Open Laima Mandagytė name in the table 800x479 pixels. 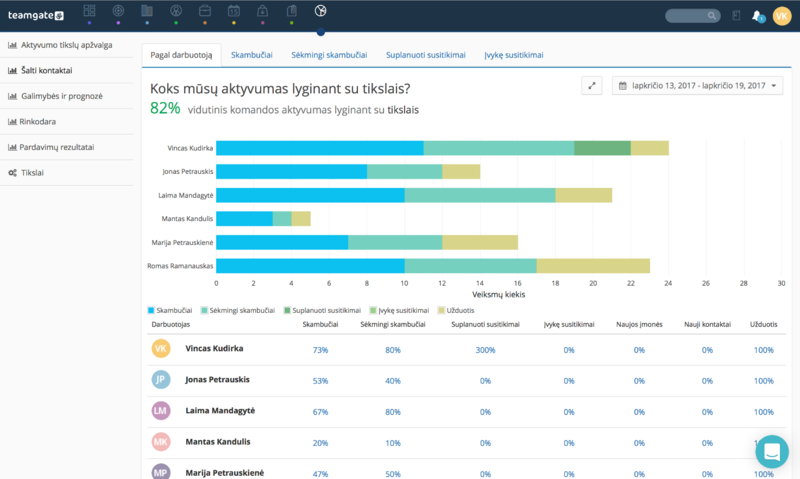tap(220, 411)
